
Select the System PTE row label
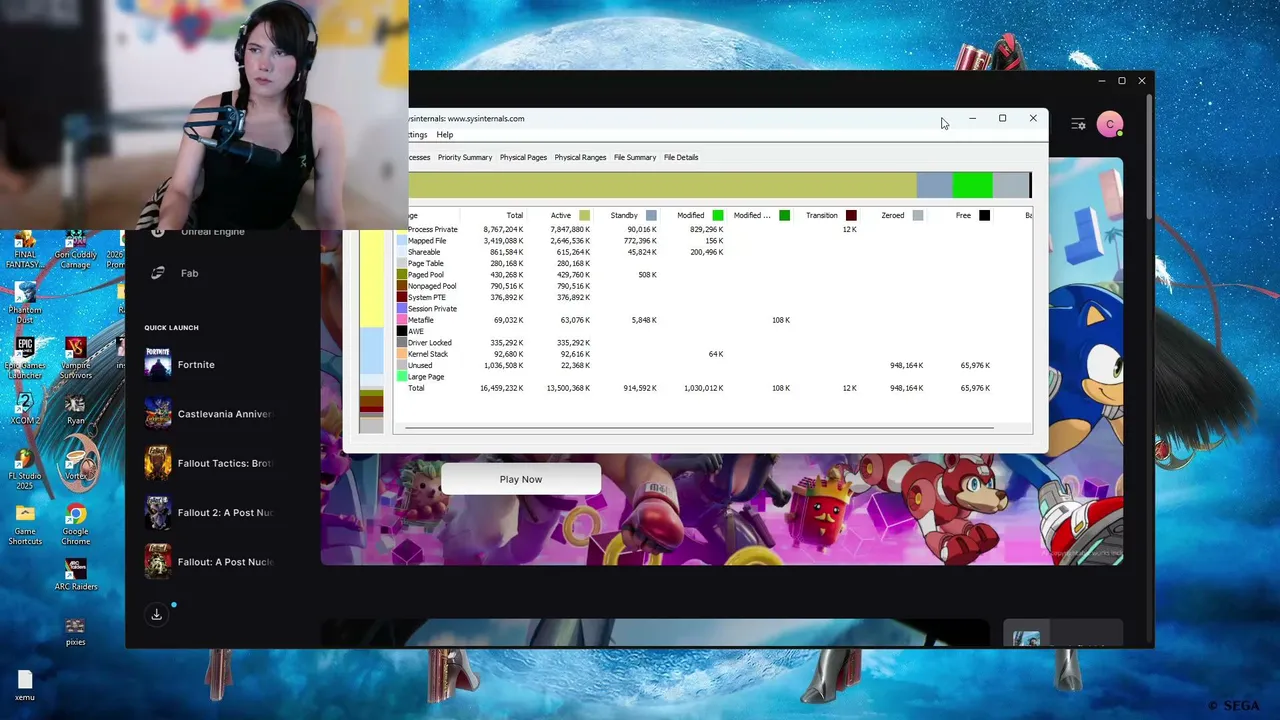(426, 297)
